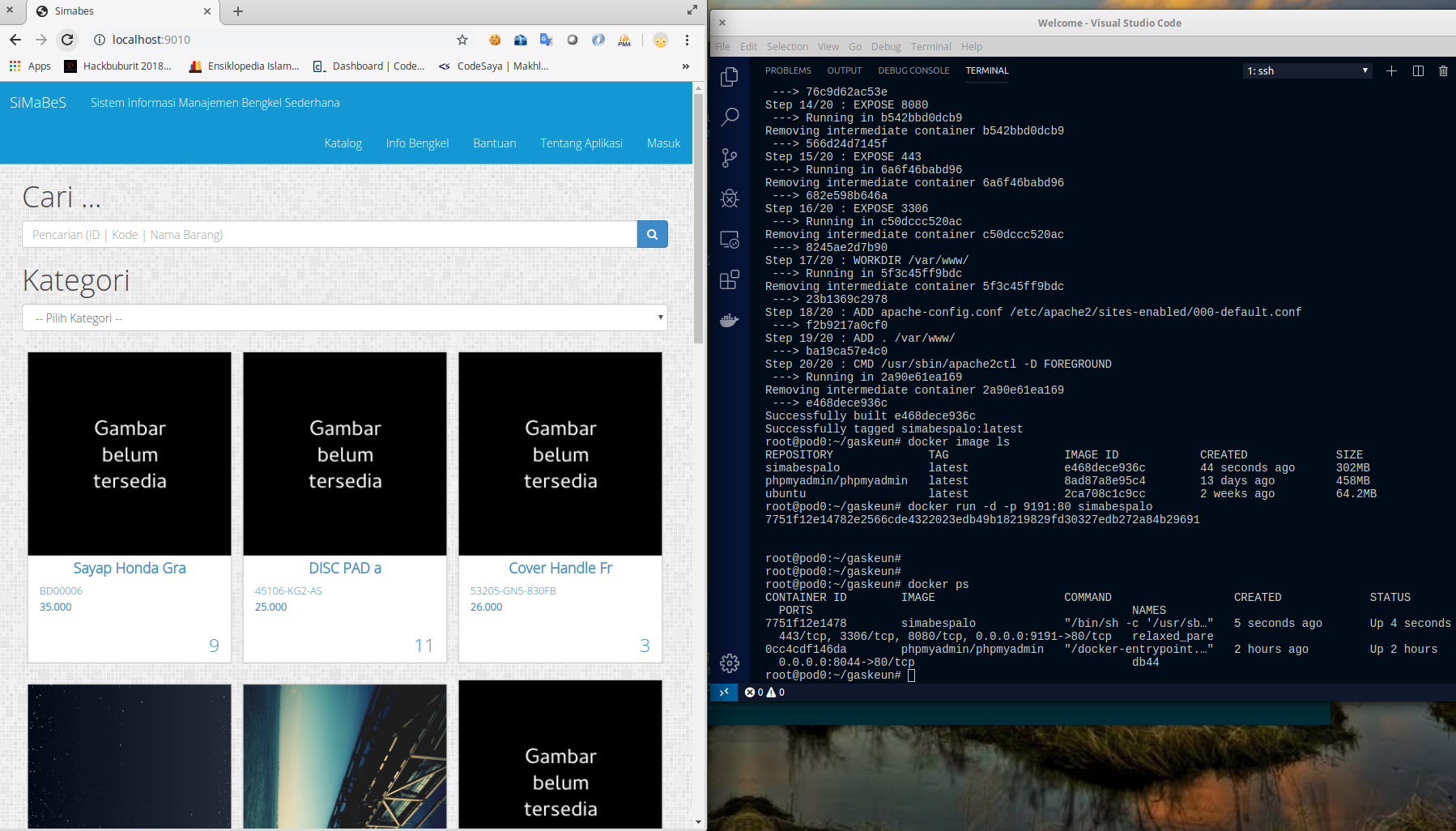
Task: Click the Google Translate extension icon
Action: click(x=547, y=40)
